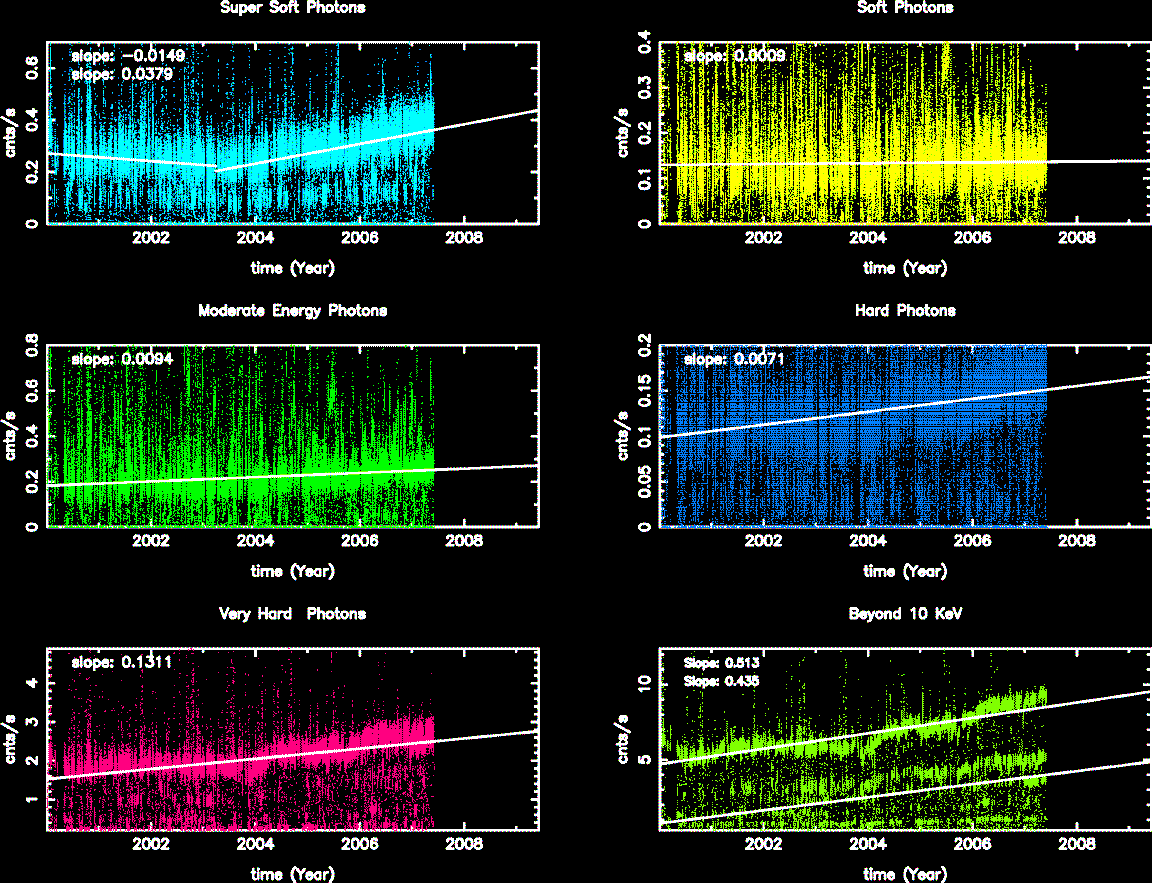Click the "Slope: 0.513" label
Viewport: 1152px width, 883px height.
click(x=720, y=662)
